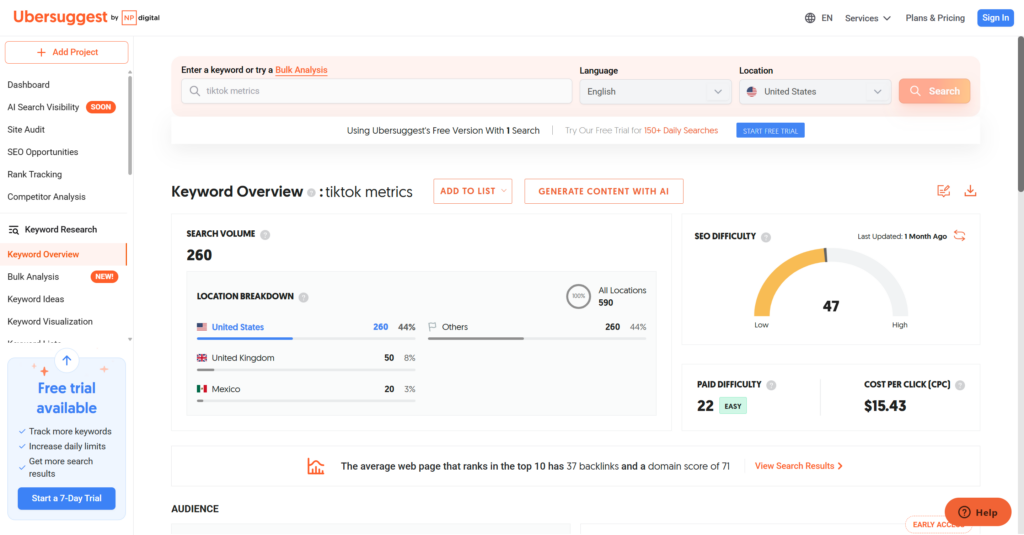Click Generate Content With AI button
The width and height of the screenshot is (1024, 535).
(x=603, y=191)
